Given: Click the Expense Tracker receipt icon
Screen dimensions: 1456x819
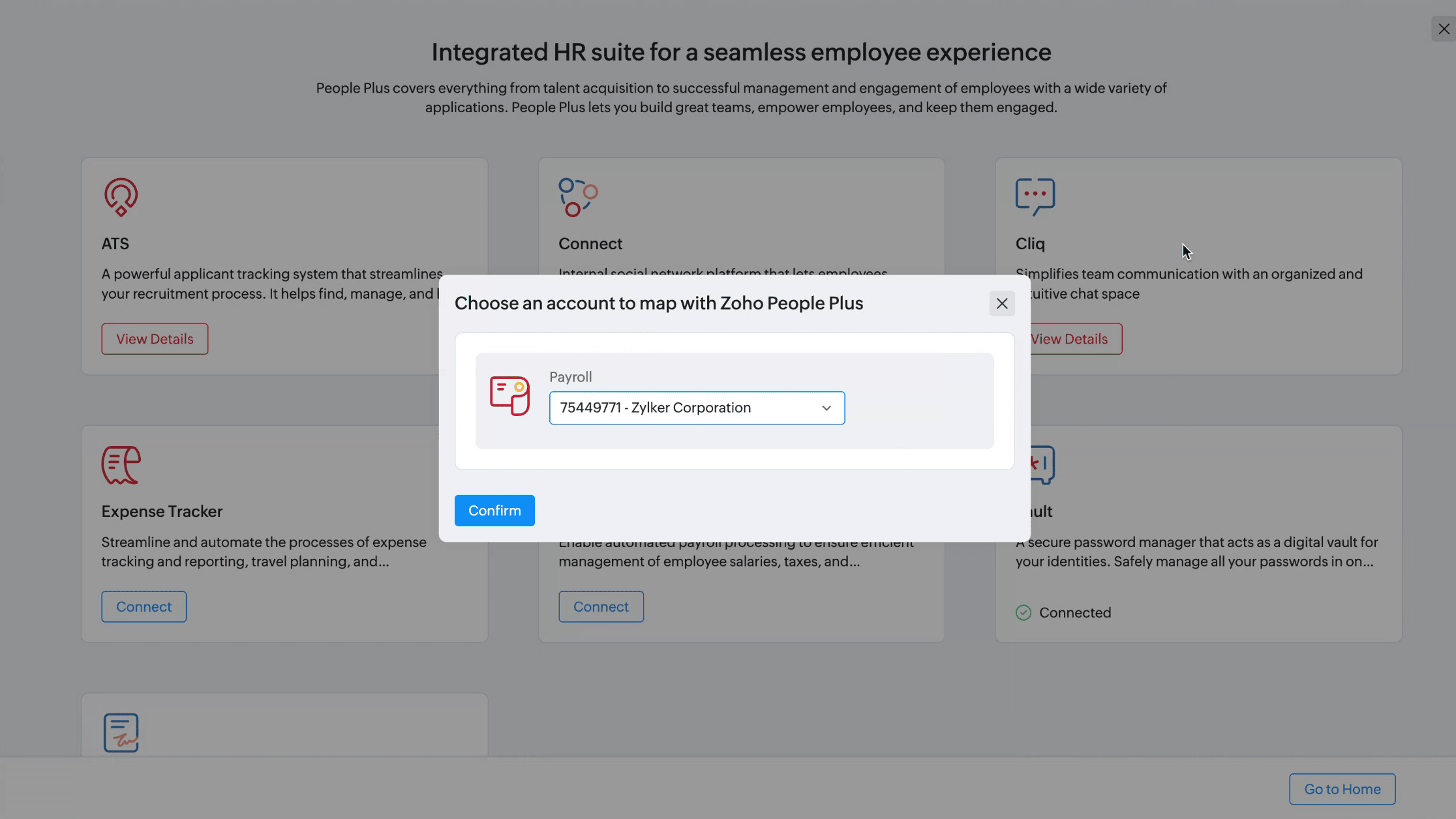Looking at the screenshot, I should tap(120, 464).
